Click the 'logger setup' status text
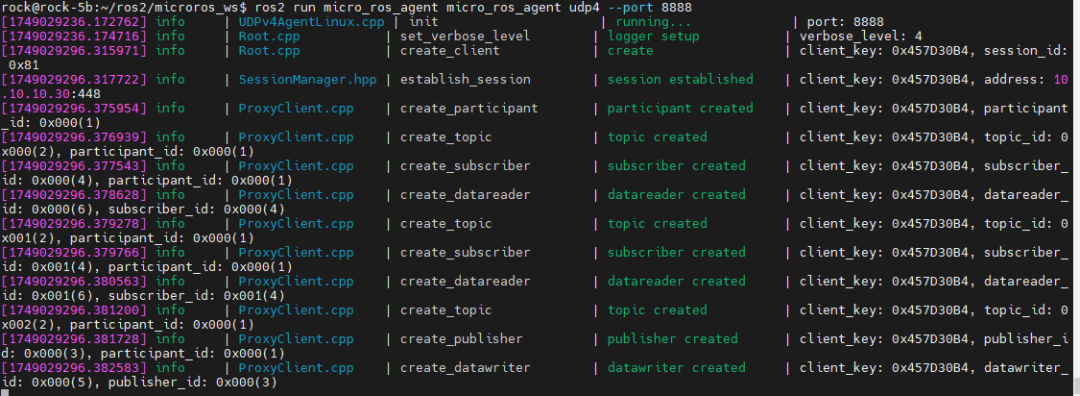The height and width of the screenshot is (396, 1080). tap(653, 36)
